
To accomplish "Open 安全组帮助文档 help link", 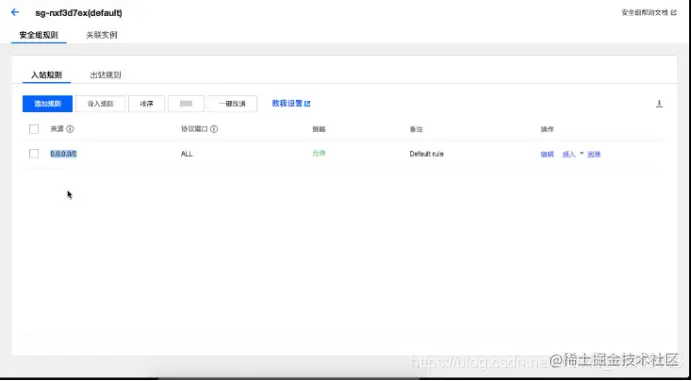I will pos(649,13).
